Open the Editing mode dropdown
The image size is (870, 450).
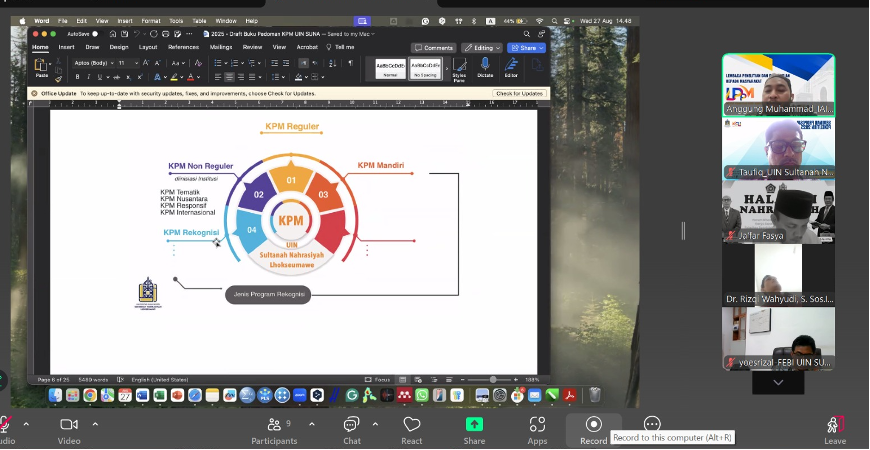tap(482, 47)
